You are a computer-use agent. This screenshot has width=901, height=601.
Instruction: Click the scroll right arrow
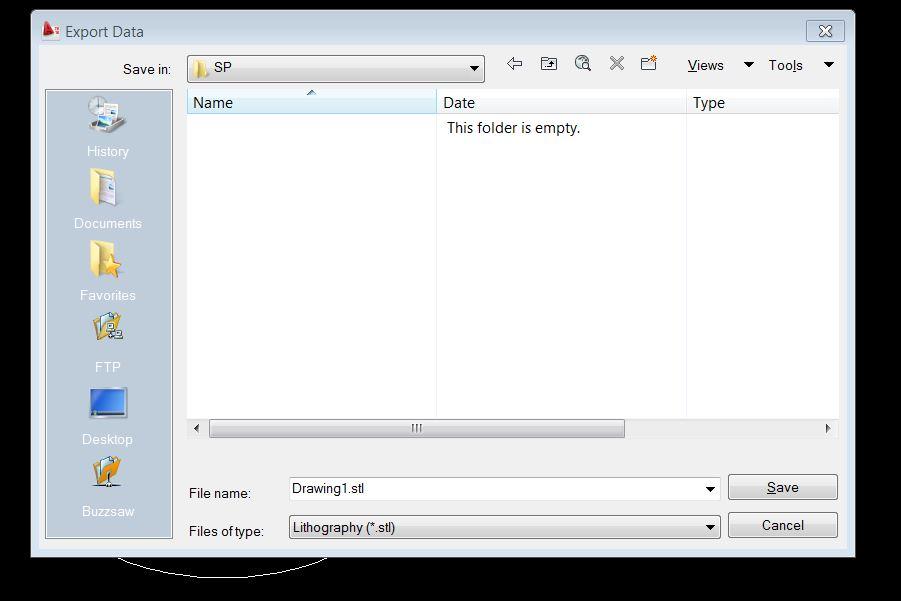click(x=827, y=428)
